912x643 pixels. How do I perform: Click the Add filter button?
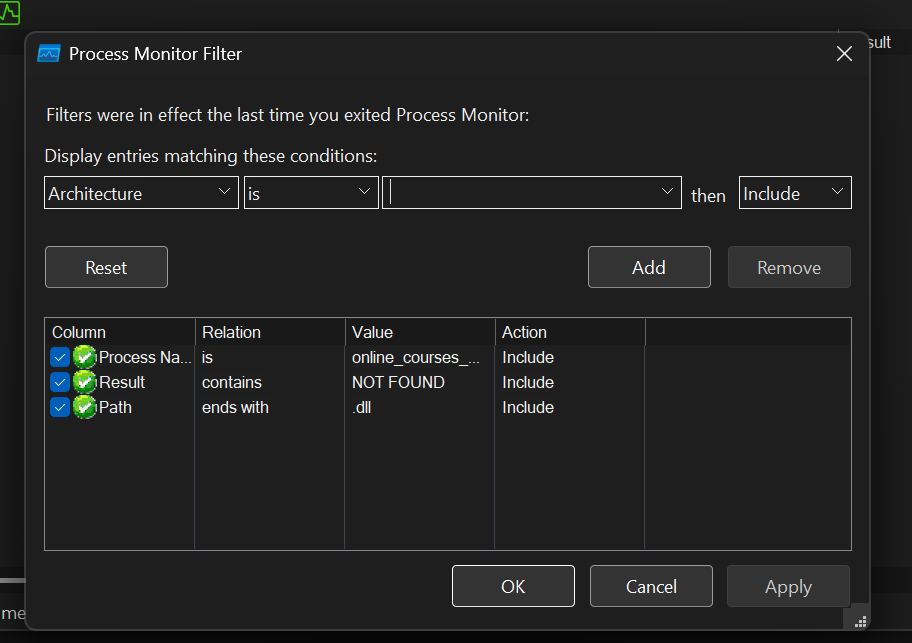(649, 267)
